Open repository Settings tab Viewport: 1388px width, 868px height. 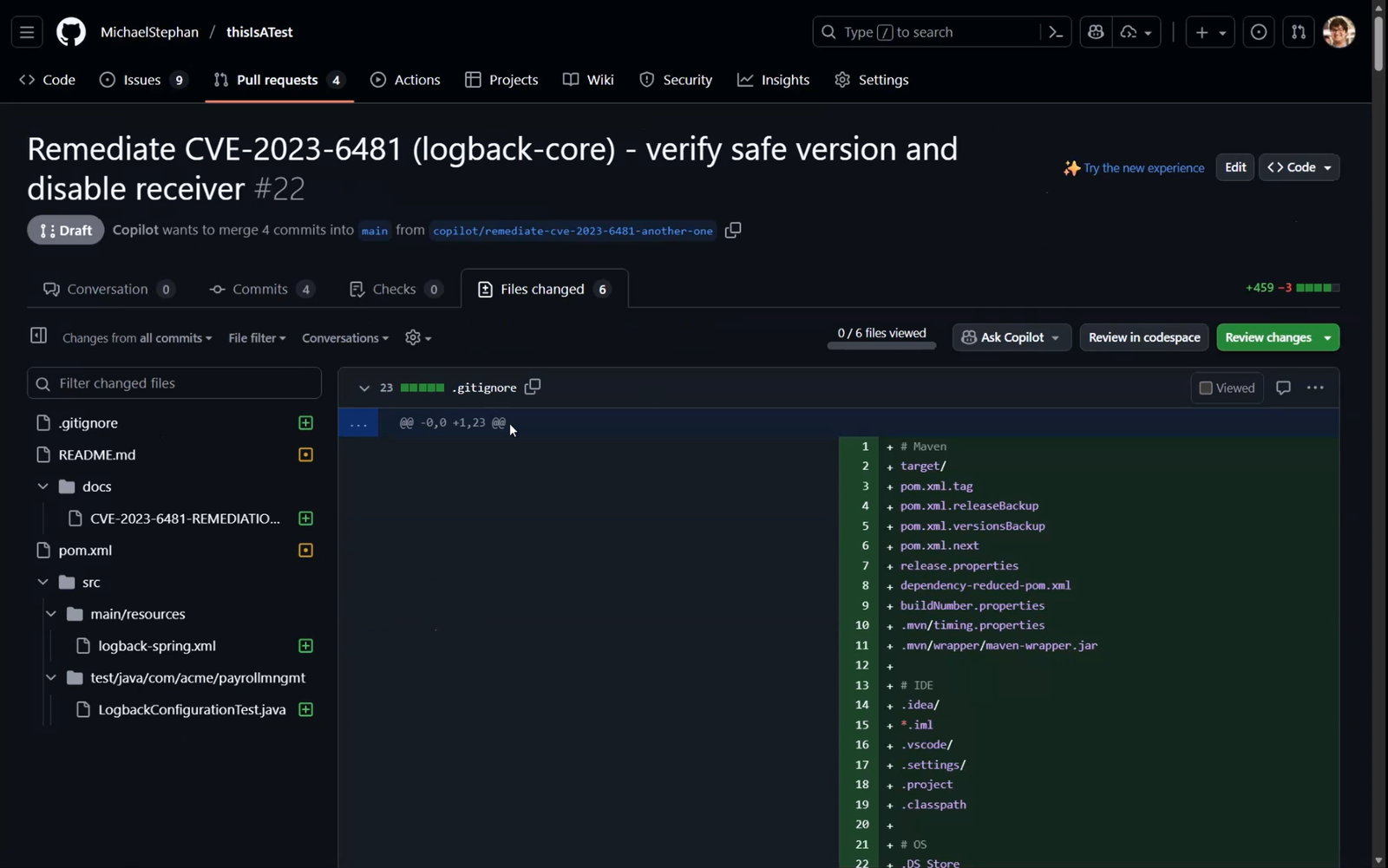(872, 80)
